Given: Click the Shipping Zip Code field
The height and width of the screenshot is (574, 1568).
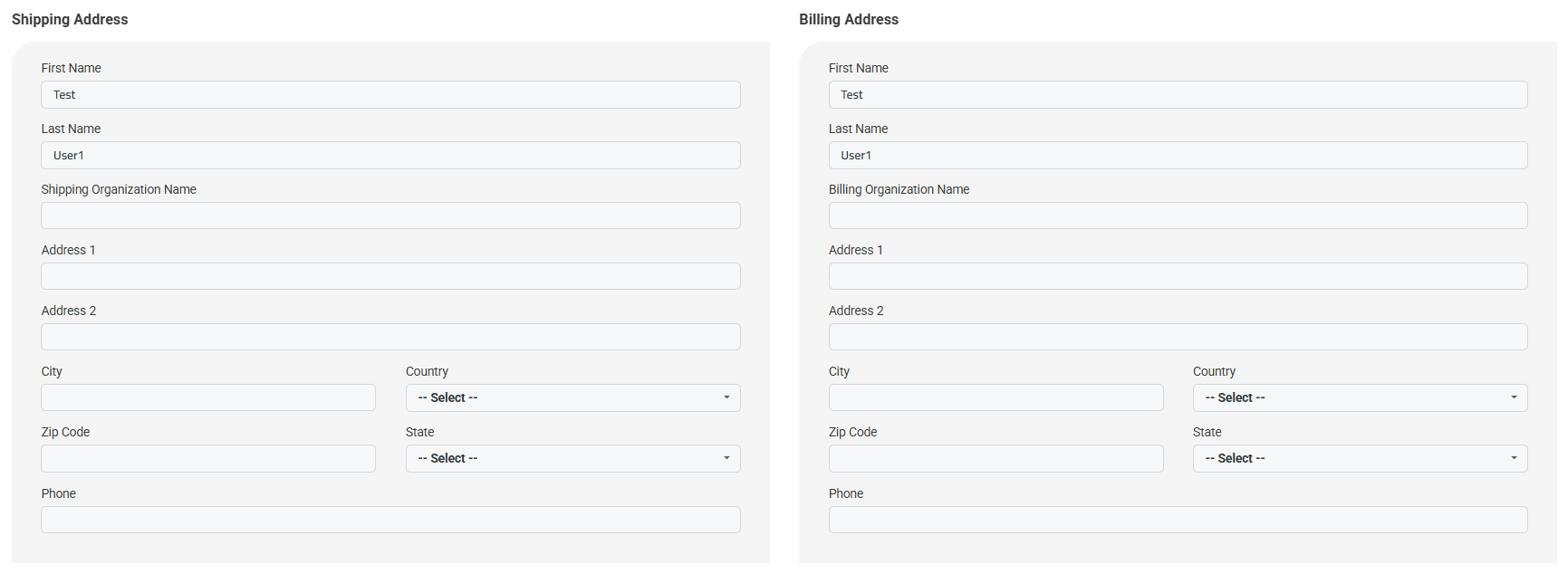Looking at the screenshot, I should [x=208, y=458].
